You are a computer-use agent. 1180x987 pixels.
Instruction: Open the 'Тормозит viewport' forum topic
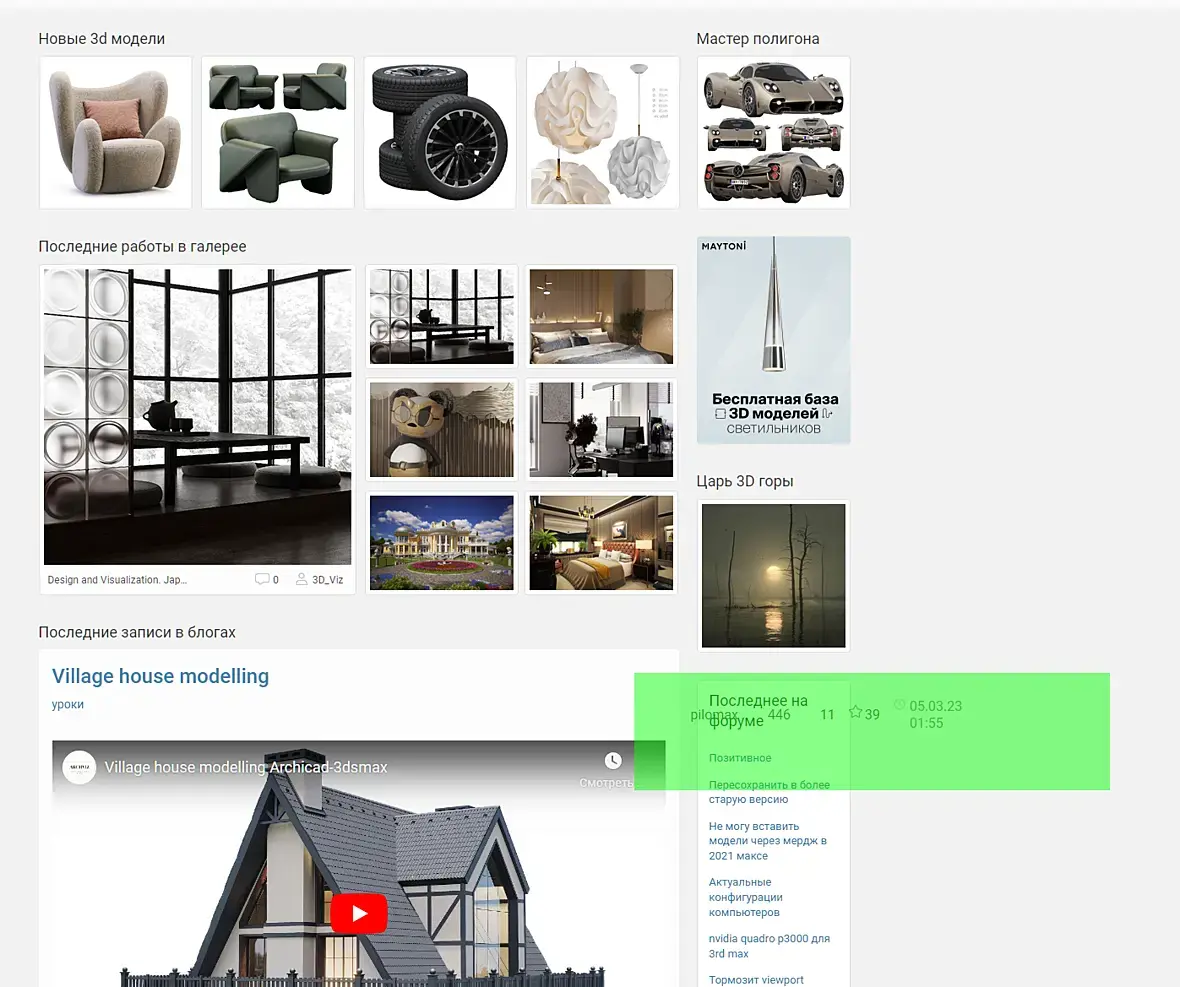756,979
